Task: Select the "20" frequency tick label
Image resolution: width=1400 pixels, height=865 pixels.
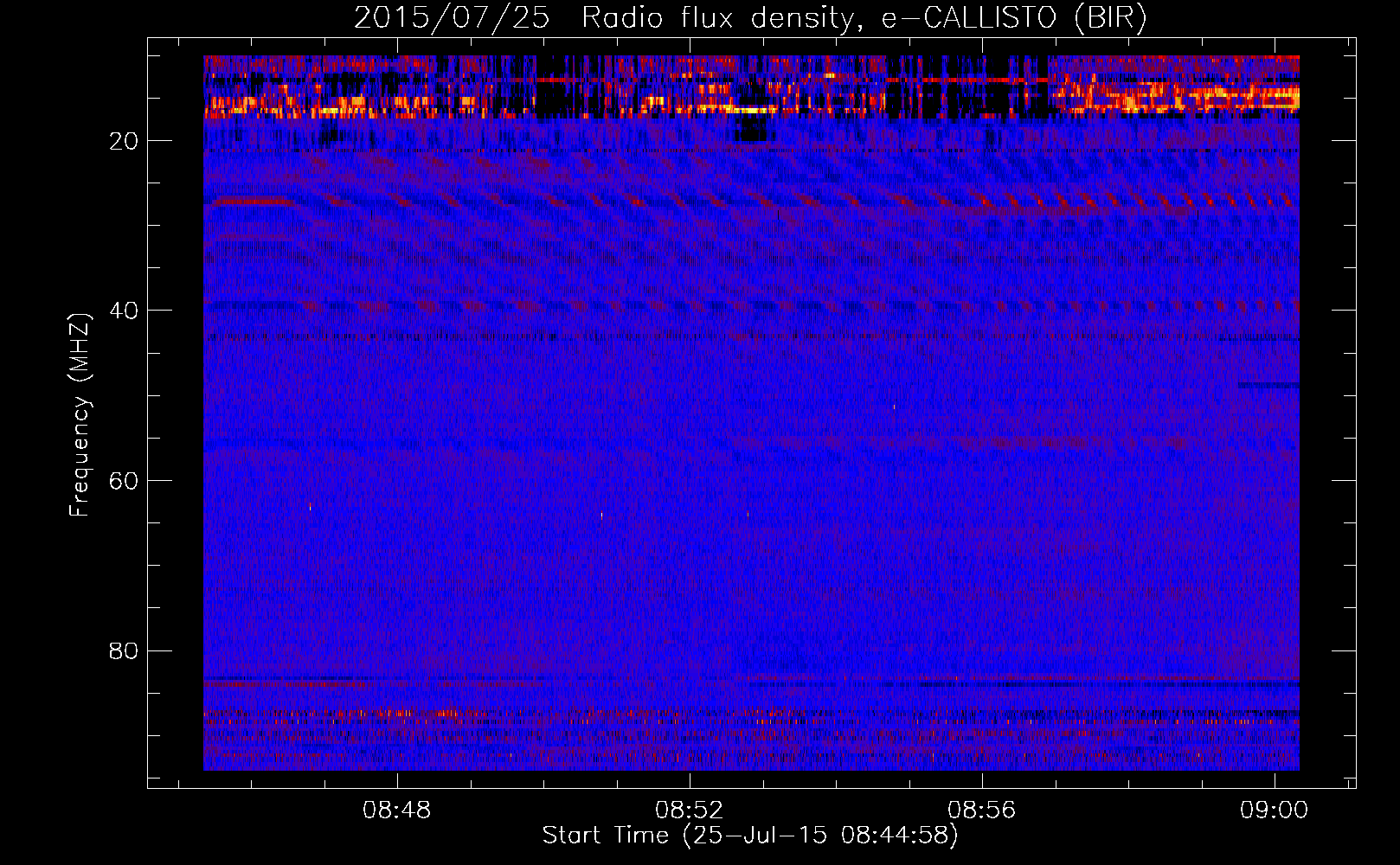Action: [x=125, y=141]
